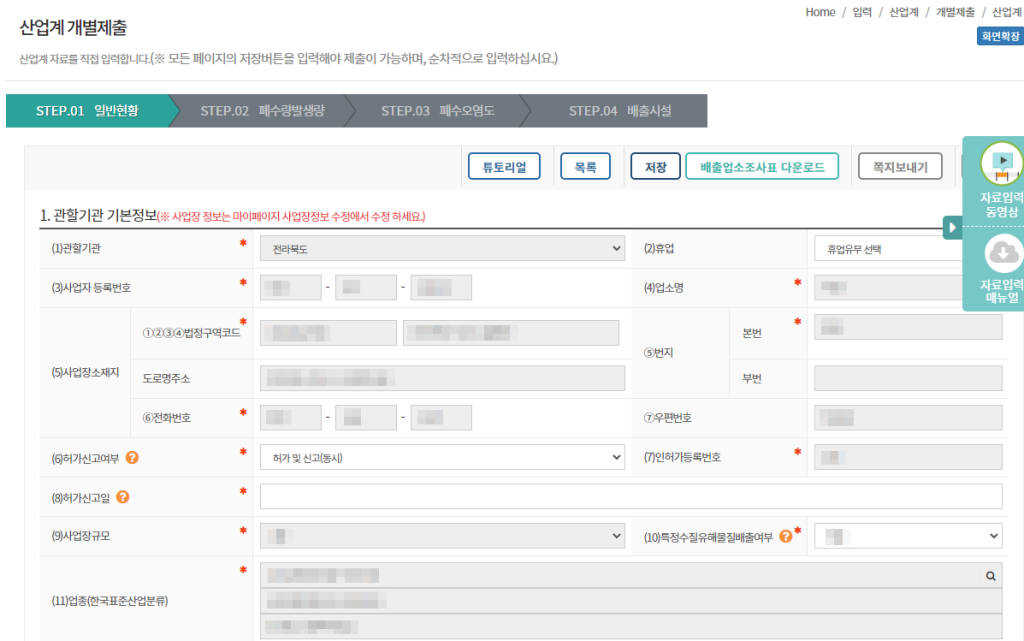1024x641 pixels.
Task: Click Home breadcrumb link
Action: (x=820, y=12)
